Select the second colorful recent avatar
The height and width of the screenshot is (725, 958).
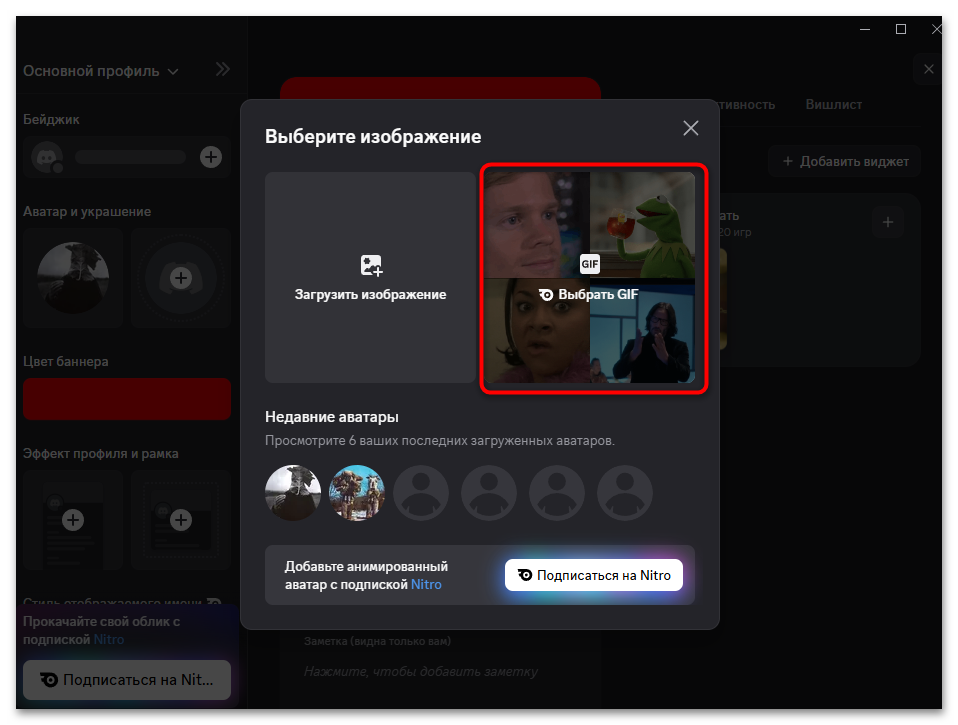pyautogui.click(x=357, y=493)
